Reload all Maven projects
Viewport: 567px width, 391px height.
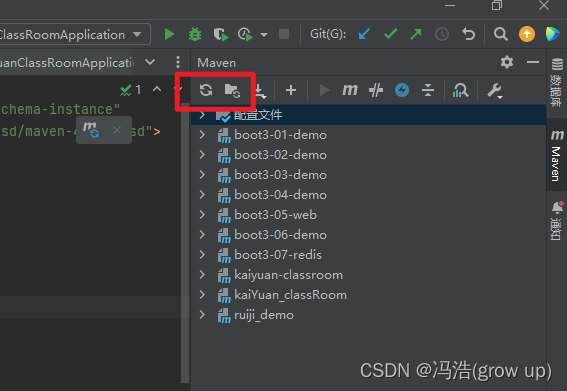pos(206,90)
